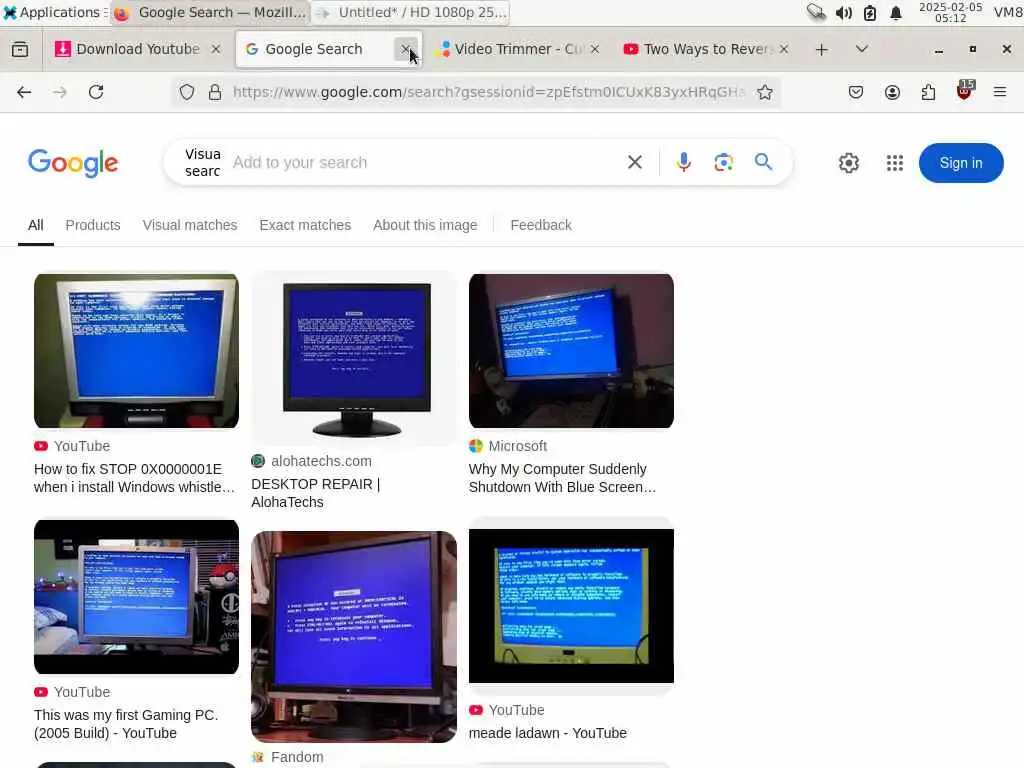Open a new tab with plus
1024x768 pixels.
[822, 50]
